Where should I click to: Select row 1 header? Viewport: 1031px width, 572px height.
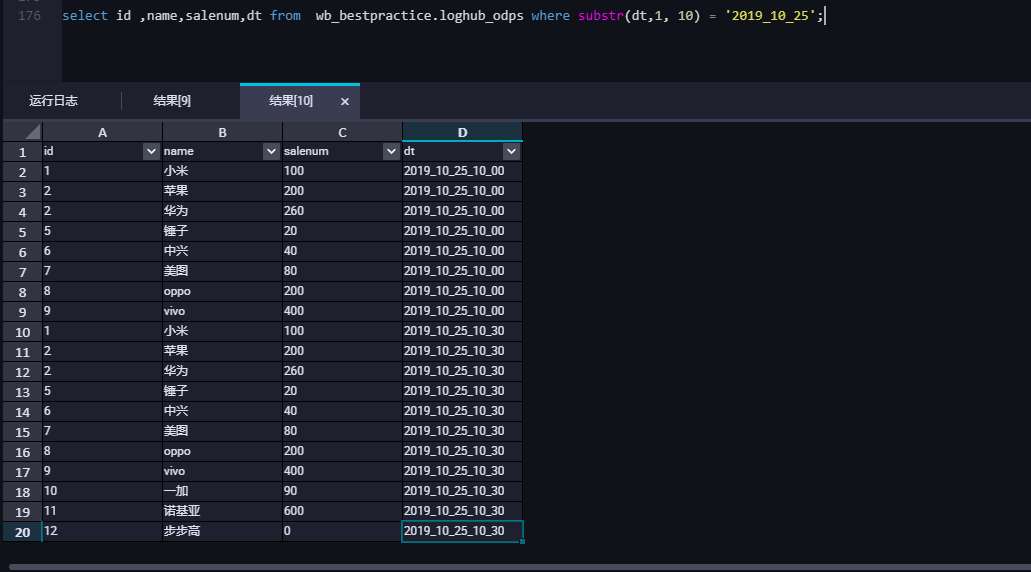coord(22,152)
